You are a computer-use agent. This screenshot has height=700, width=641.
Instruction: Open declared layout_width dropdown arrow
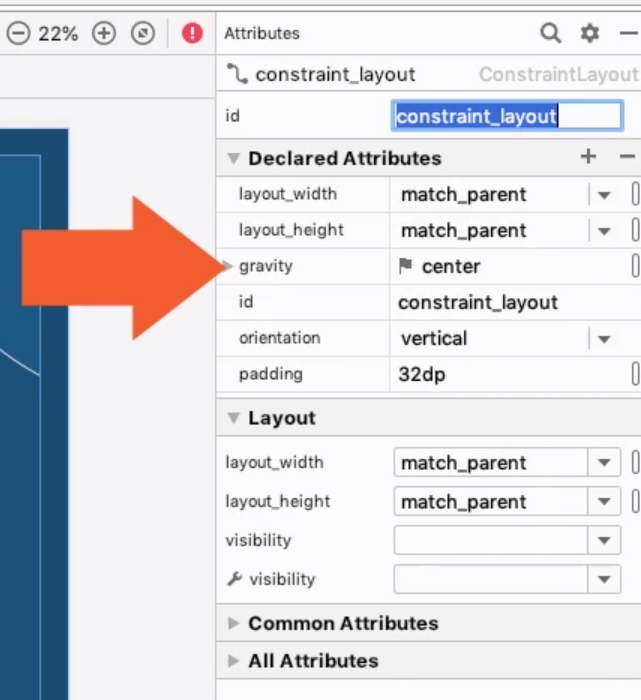604,195
